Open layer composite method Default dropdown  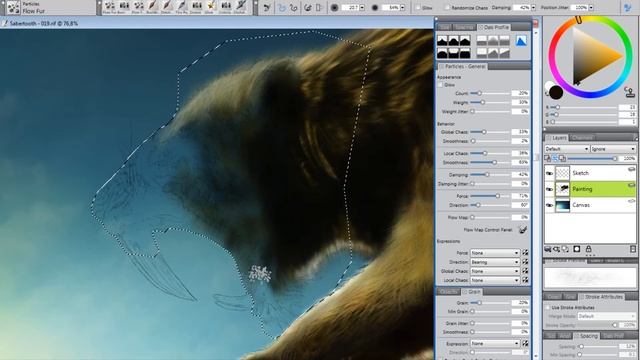567,149
